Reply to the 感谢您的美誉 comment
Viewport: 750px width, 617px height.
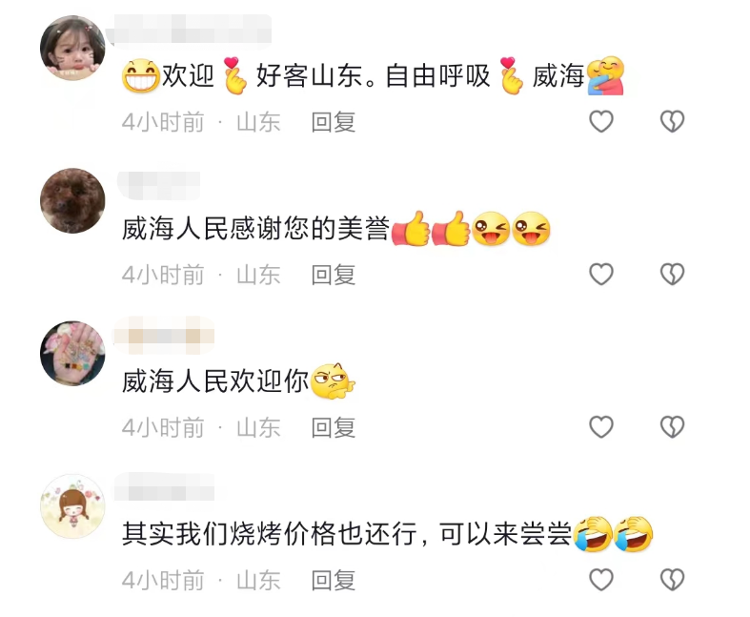pos(333,275)
